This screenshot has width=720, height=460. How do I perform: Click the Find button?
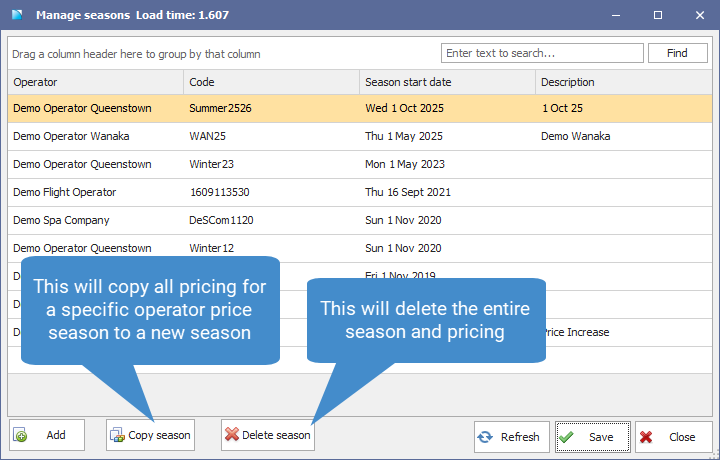(x=677, y=53)
